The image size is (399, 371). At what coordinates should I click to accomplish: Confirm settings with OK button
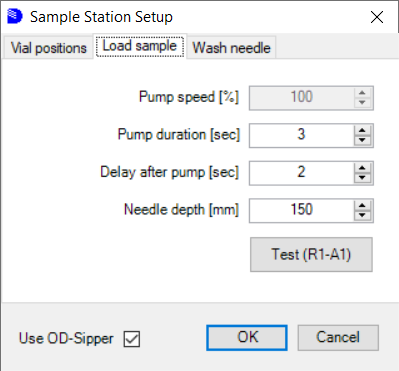tap(247, 338)
